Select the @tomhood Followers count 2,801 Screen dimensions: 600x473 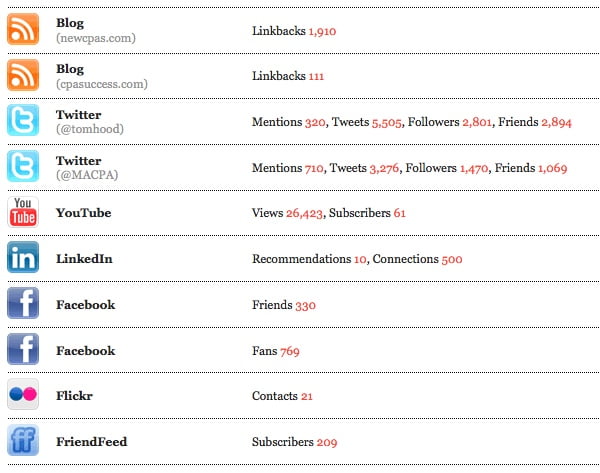[480, 122]
